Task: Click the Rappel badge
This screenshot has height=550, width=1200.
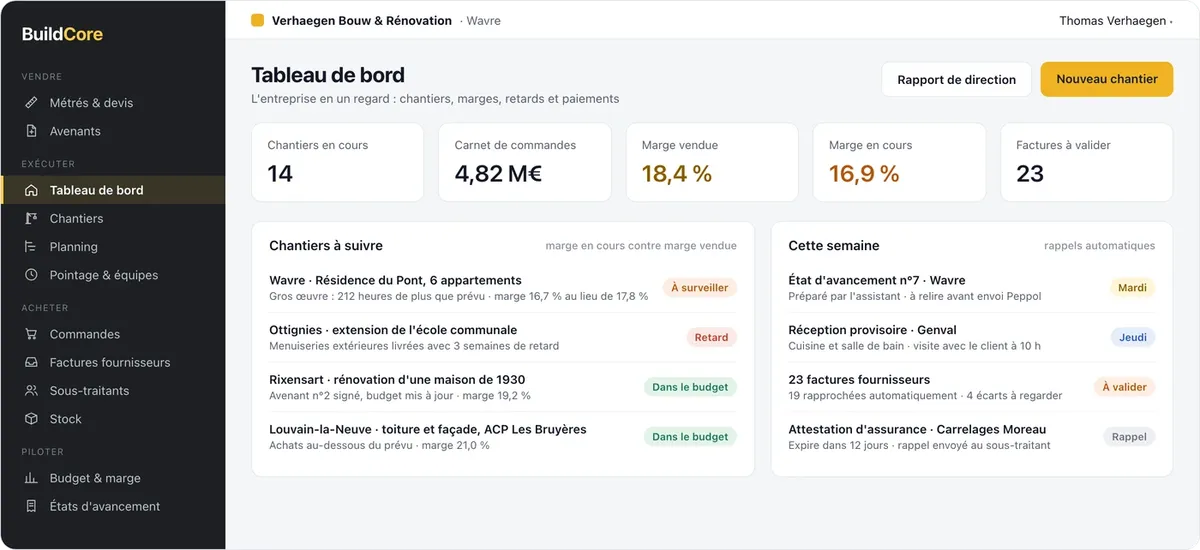Action: click(1129, 437)
